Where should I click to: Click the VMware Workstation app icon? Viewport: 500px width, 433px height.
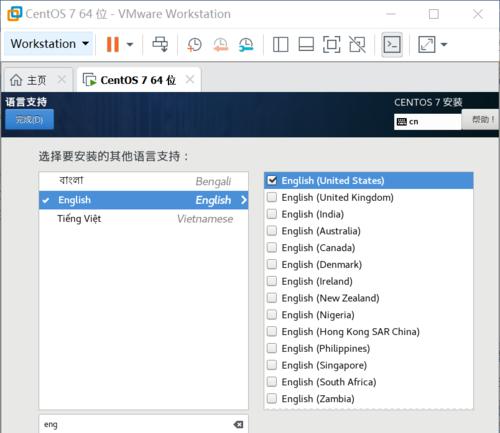pyautogui.click(x=15, y=14)
